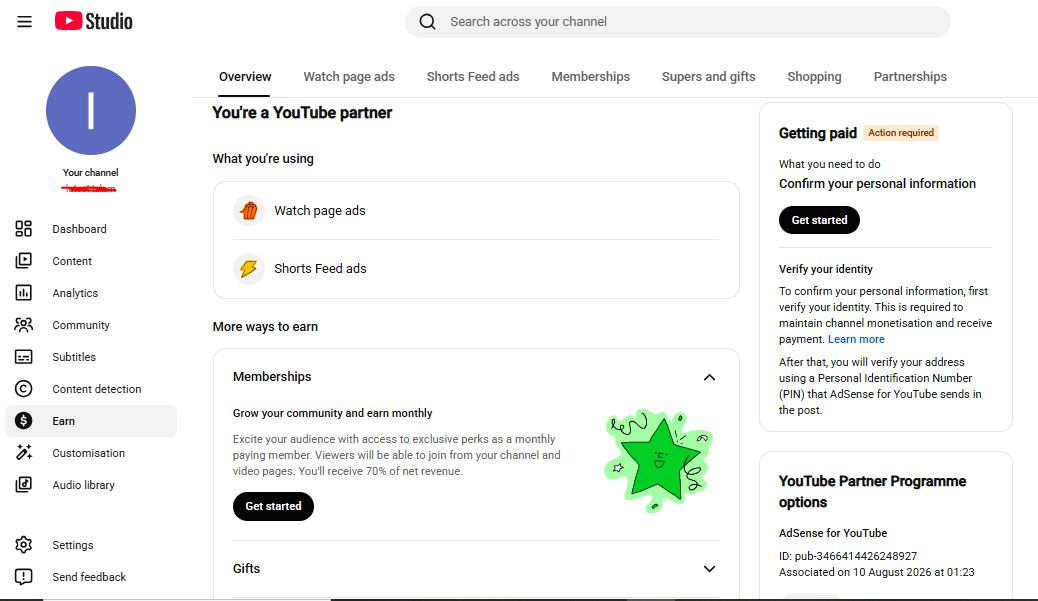Viewport: 1038px width, 601px height.
Task: Open the Audio library icon
Action: point(23,485)
